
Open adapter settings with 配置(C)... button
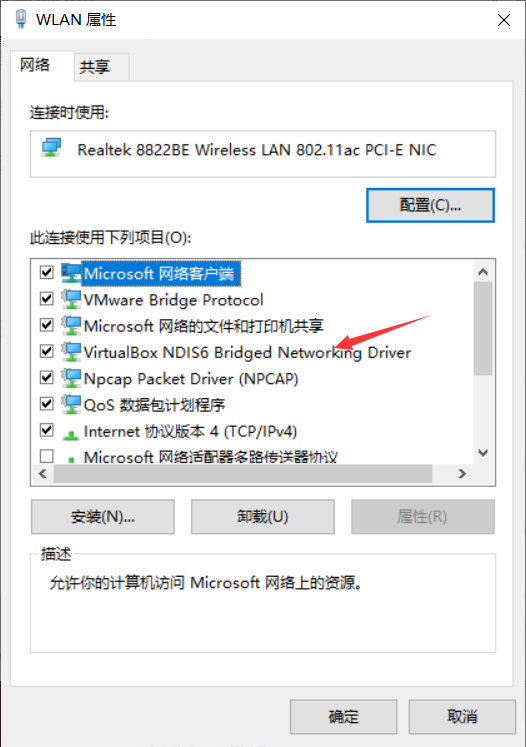point(430,205)
